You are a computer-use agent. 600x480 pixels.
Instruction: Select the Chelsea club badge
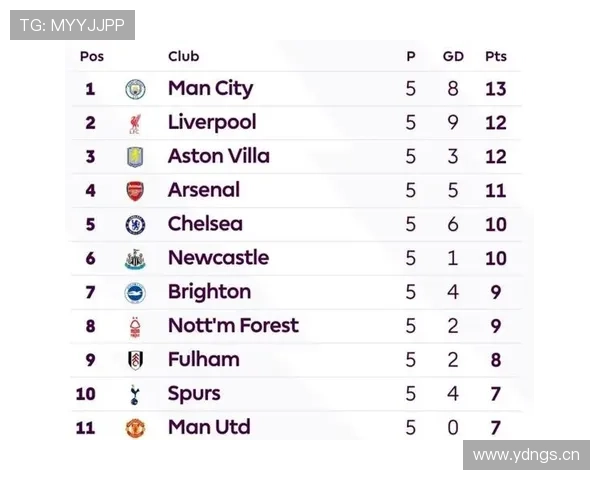135,225
